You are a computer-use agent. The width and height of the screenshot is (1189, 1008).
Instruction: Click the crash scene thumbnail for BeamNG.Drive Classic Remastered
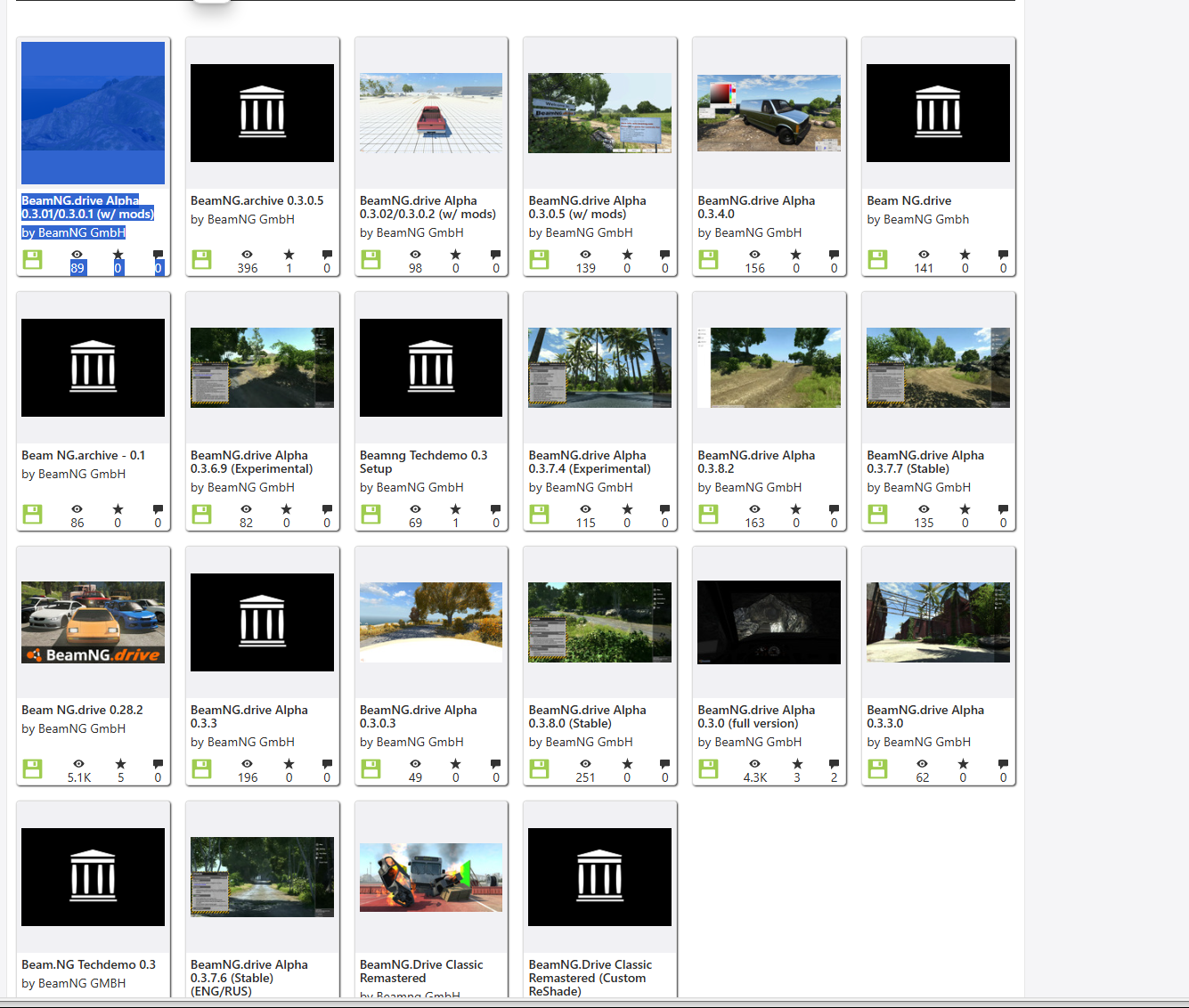431,877
